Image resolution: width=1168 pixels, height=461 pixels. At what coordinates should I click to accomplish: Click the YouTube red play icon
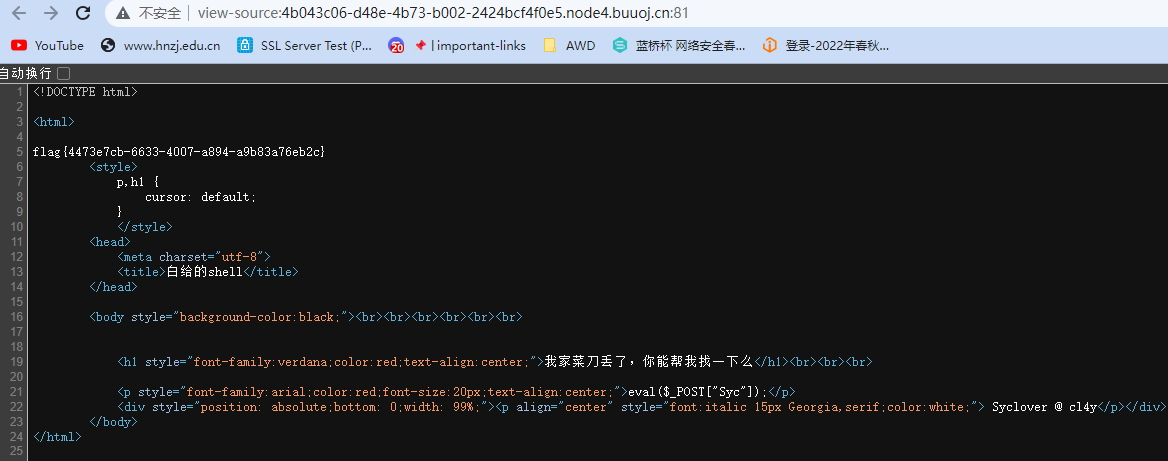[x=19, y=45]
